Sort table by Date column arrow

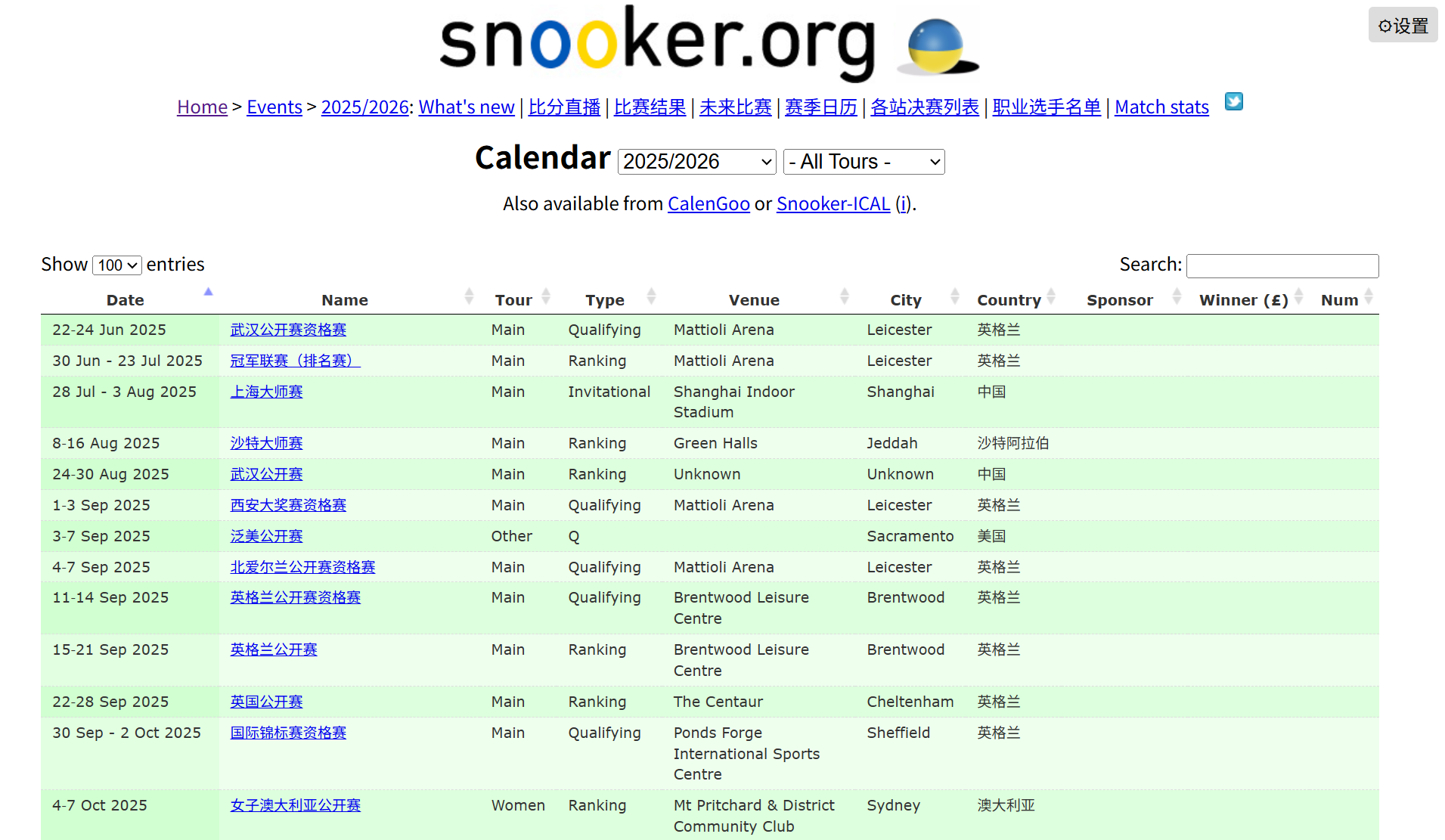208,293
